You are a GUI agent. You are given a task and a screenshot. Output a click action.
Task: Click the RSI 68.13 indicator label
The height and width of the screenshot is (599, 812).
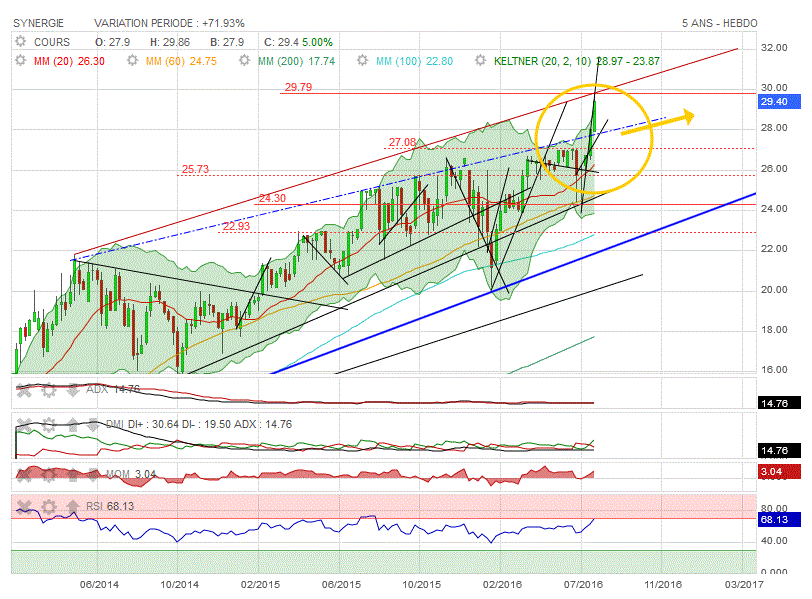(110, 506)
